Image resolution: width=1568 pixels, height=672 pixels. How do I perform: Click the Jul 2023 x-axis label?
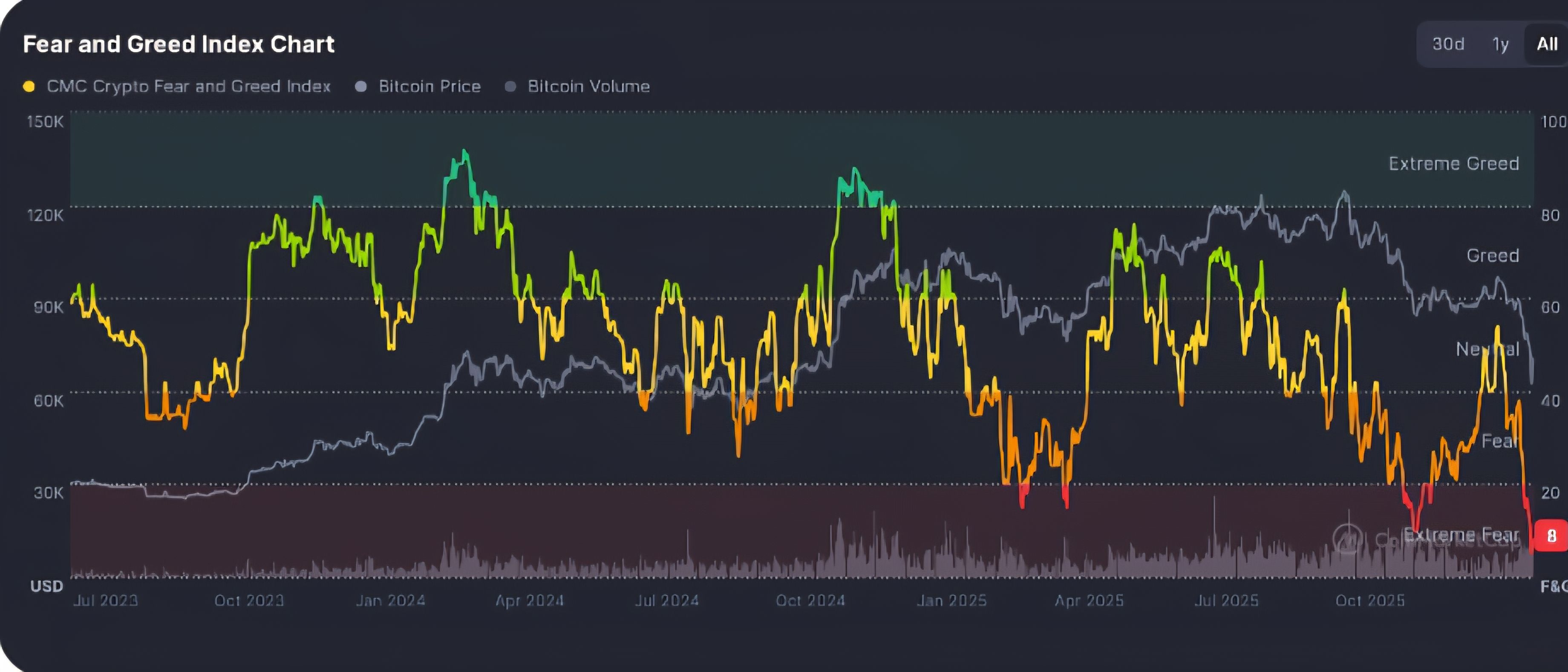(x=105, y=600)
